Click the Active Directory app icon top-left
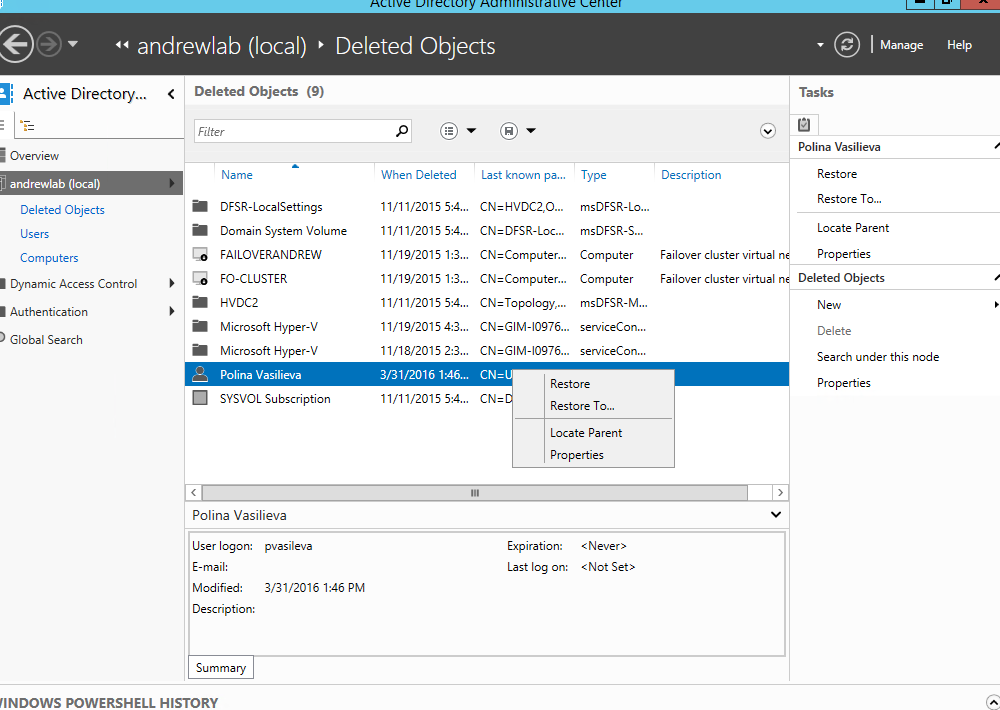1000x710 pixels. (x=4, y=93)
